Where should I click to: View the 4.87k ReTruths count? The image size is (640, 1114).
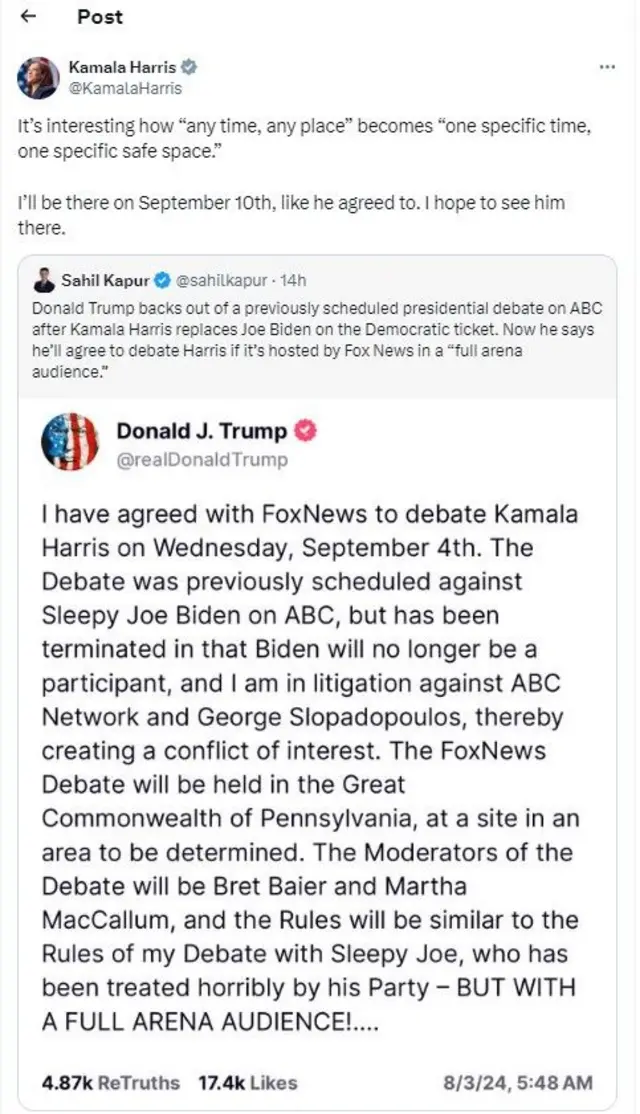pos(111,1082)
